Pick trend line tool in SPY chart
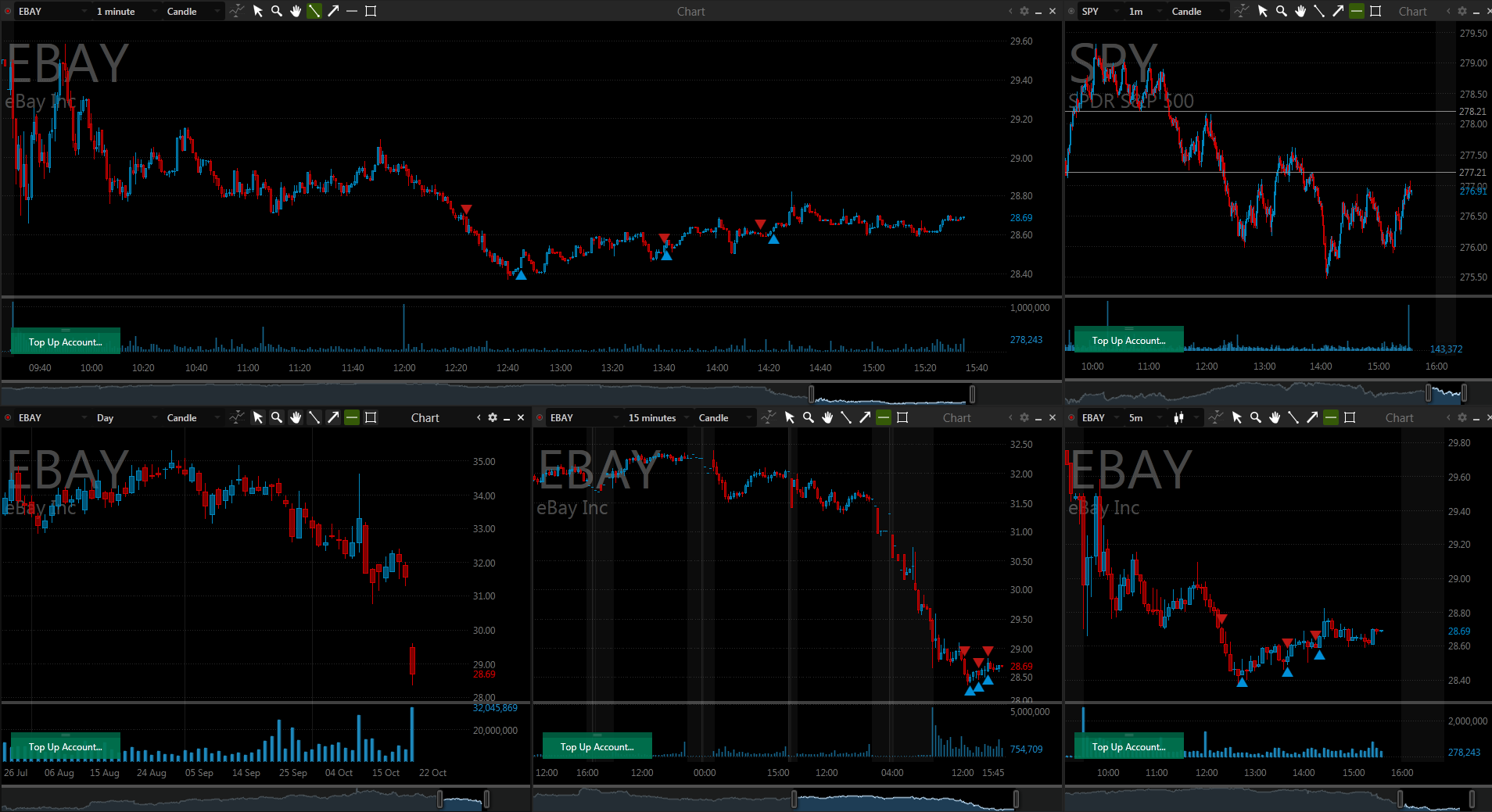1492x812 pixels. pyautogui.click(x=1318, y=11)
